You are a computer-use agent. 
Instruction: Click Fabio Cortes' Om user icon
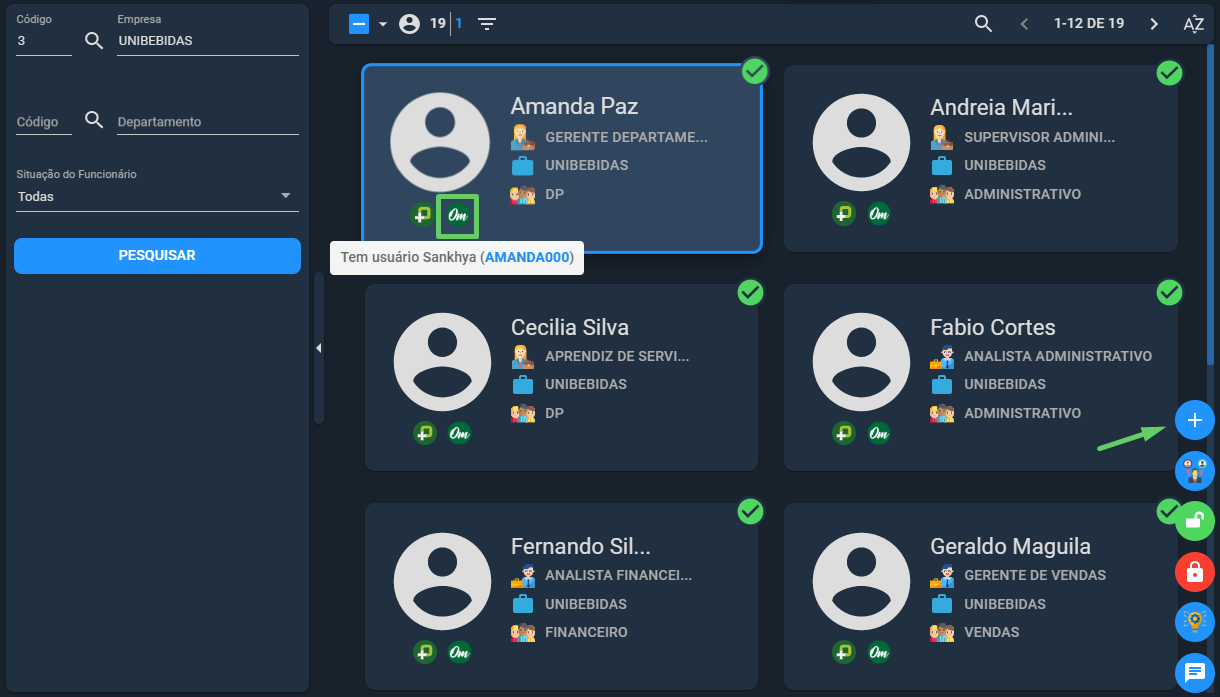pos(879,433)
